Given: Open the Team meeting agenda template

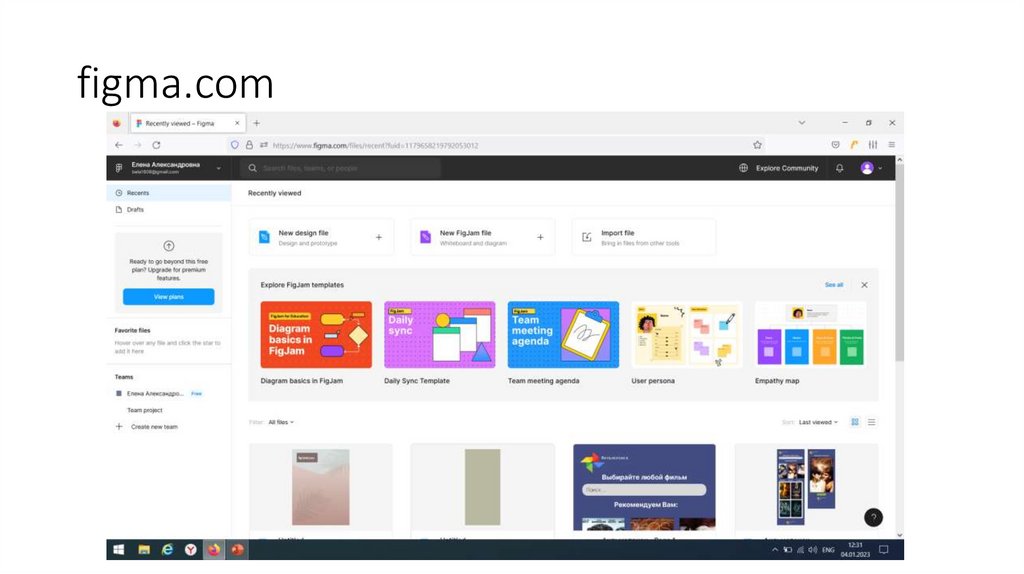Looking at the screenshot, I should tap(563, 334).
